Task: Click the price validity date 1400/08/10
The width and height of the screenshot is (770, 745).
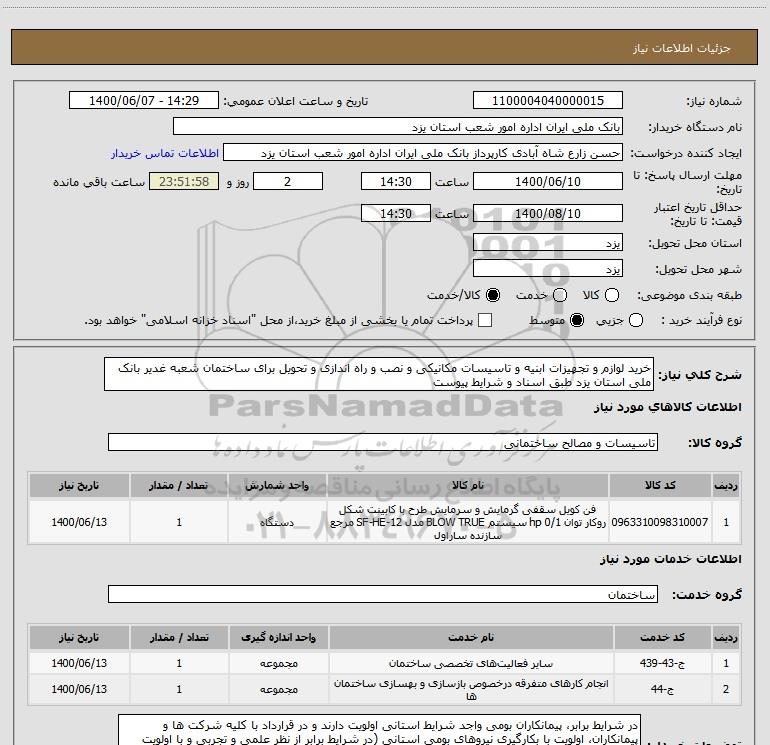Action: tap(548, 213)
